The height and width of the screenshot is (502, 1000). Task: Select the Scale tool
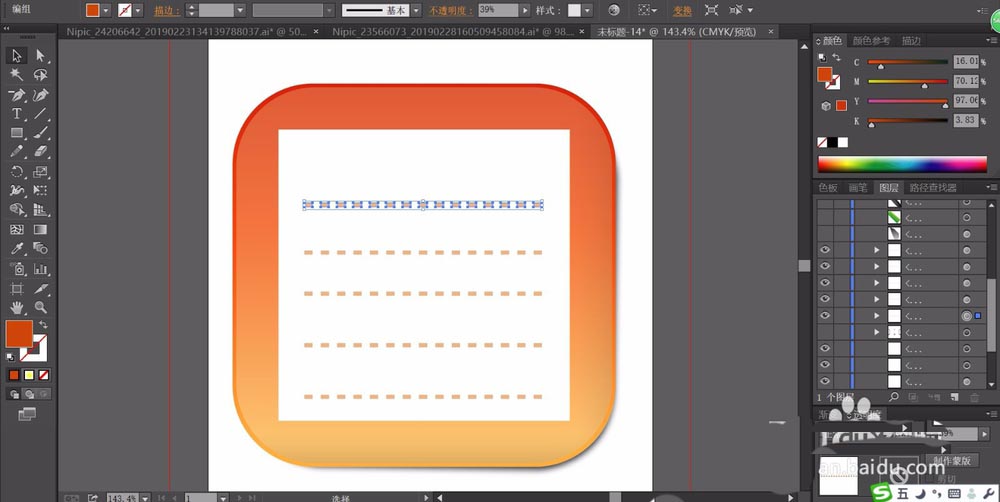coord(40,172)
